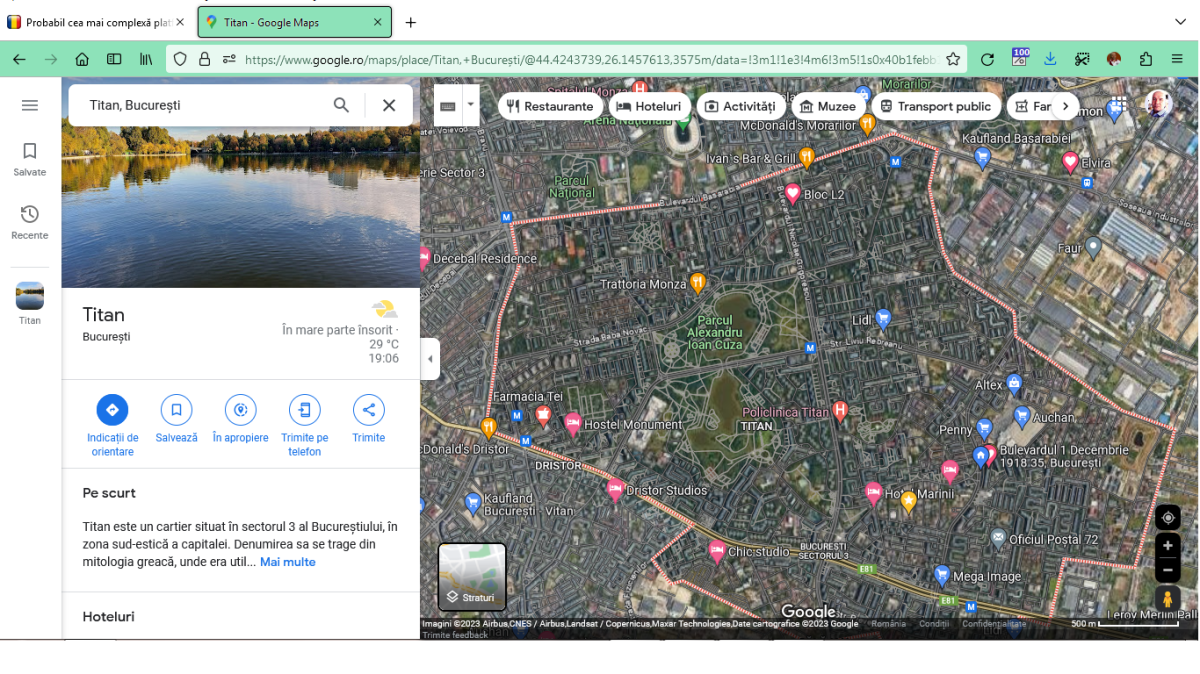Screen dimensions: 1200x674
Task: Click Indicații de orientare directions button
Action: (112, 410)
